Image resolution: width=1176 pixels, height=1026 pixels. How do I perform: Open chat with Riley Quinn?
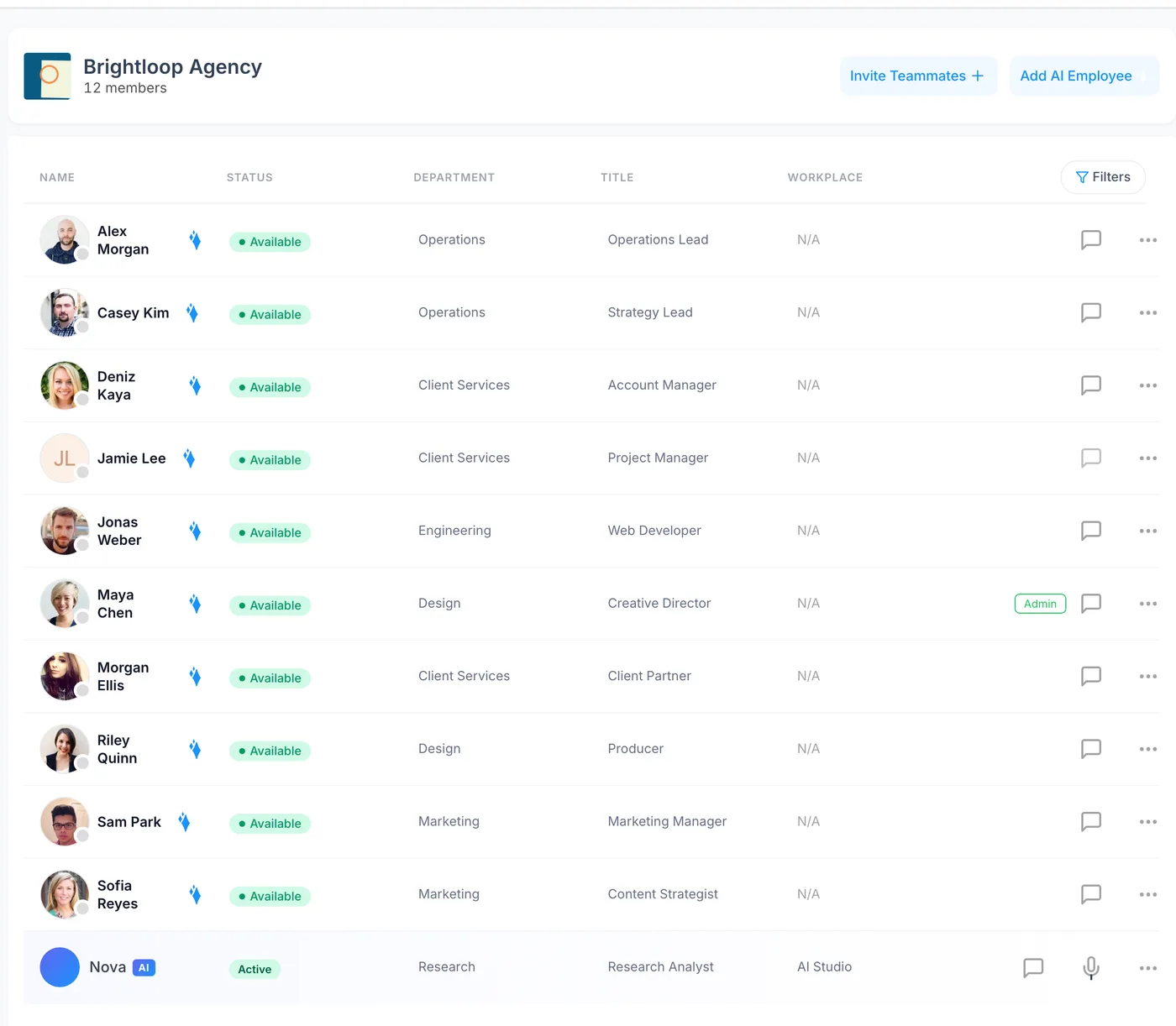tap(1090, 749)
